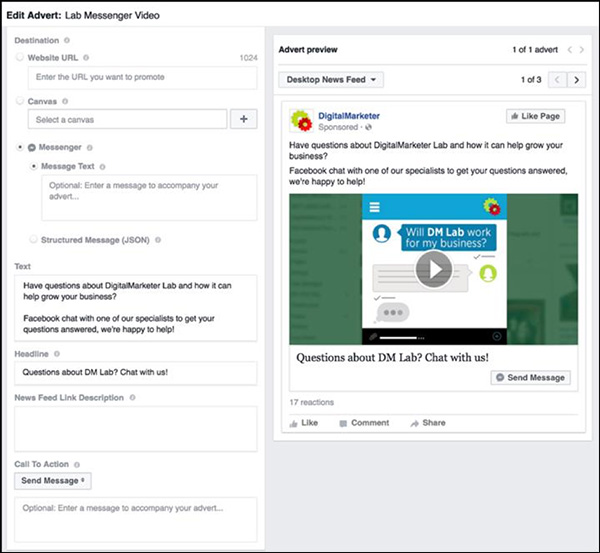600x553 pixels.
Task: Click the DigitalMarketer gear logo avatar
Action: click(301, 121)
